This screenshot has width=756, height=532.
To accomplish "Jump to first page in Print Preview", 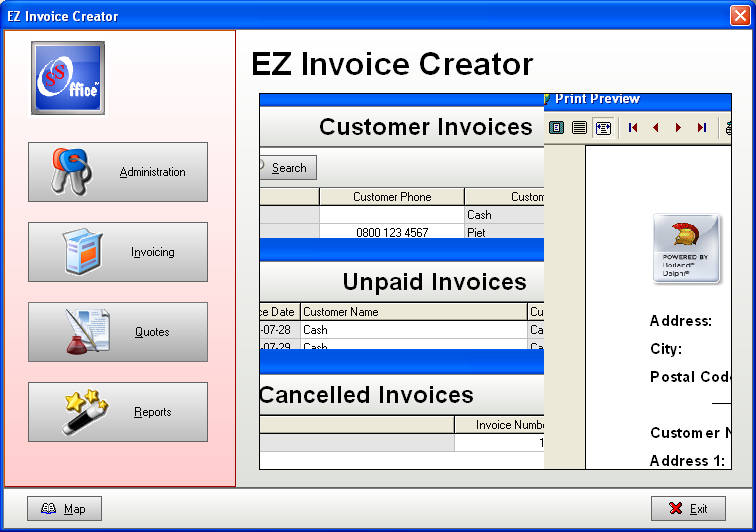I will click(x=633, y=128).
